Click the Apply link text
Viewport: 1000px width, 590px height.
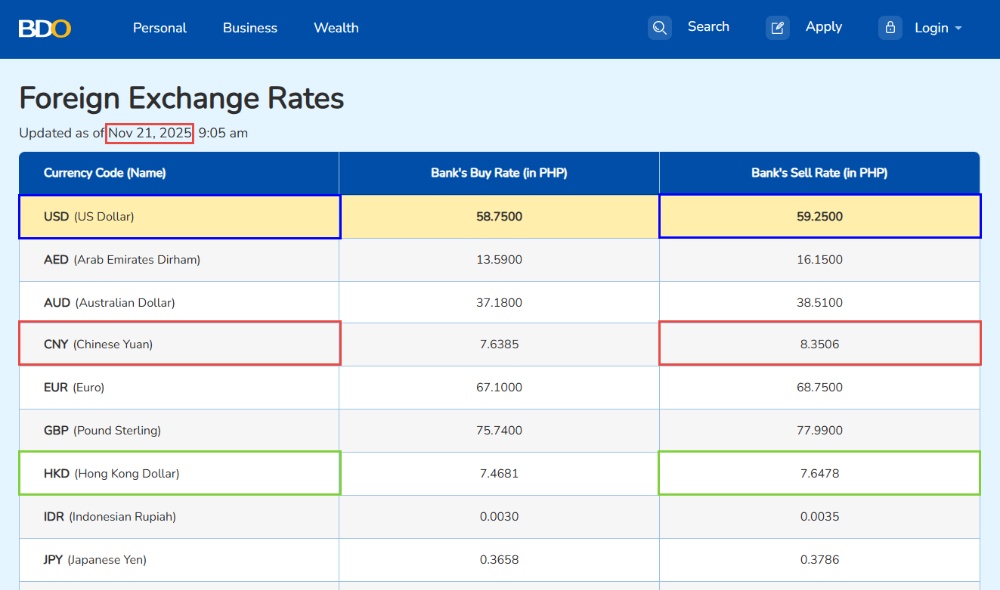tap(824, 27)
